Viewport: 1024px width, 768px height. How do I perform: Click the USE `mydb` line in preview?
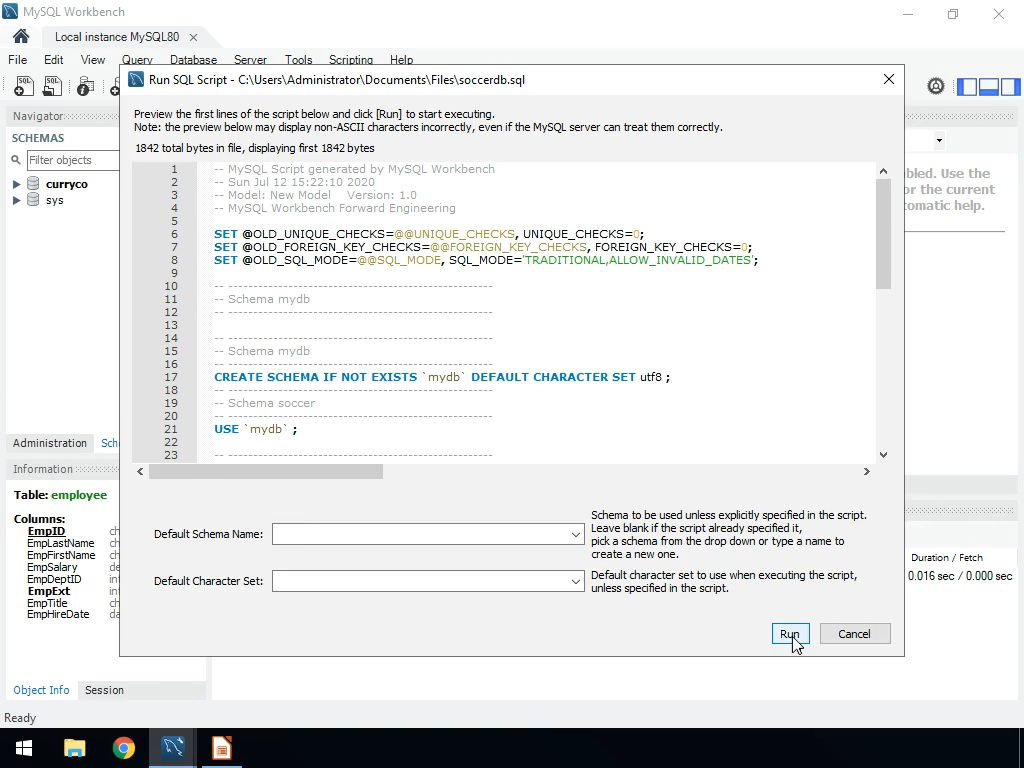click(255, 429)
